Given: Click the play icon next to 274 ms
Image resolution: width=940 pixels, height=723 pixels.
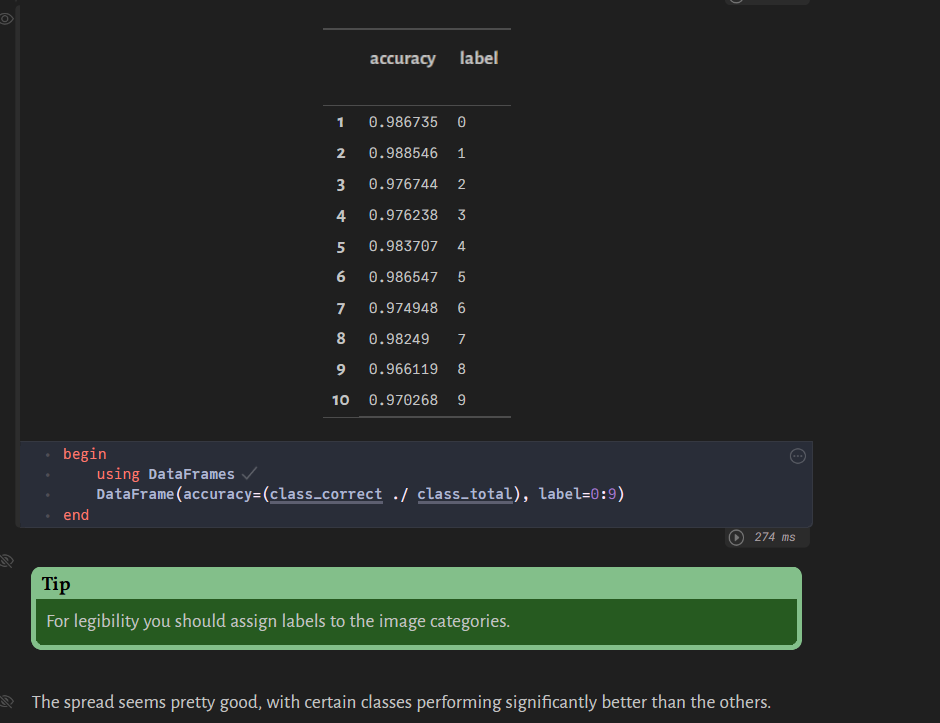Looking at the screenshot, I should point(736,537).
